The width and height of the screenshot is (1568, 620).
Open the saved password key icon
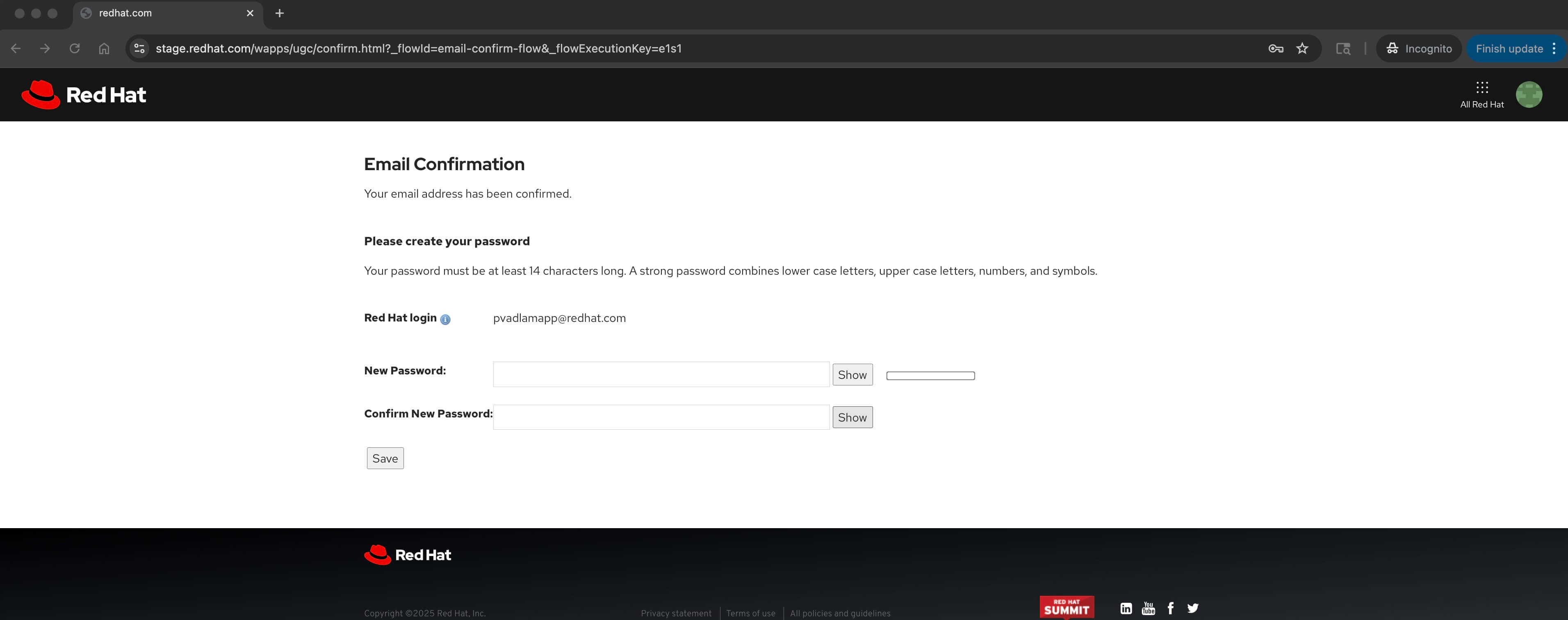coord(1275,49)
